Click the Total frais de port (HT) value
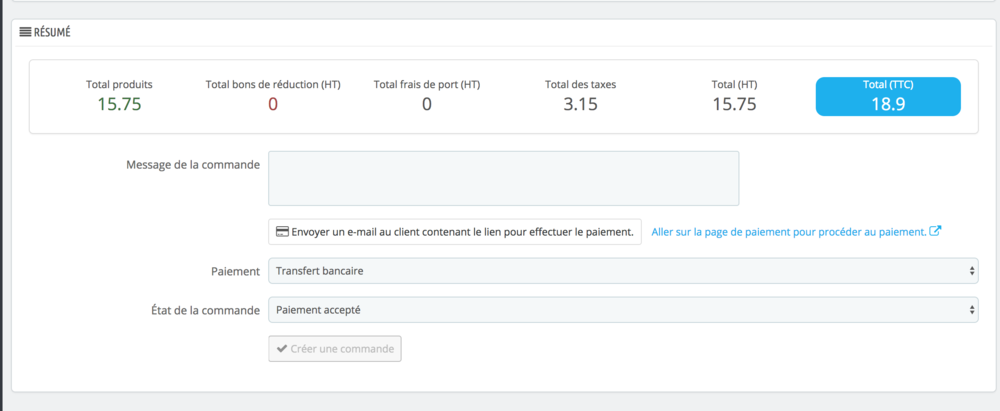 click(x=426, y=104)
